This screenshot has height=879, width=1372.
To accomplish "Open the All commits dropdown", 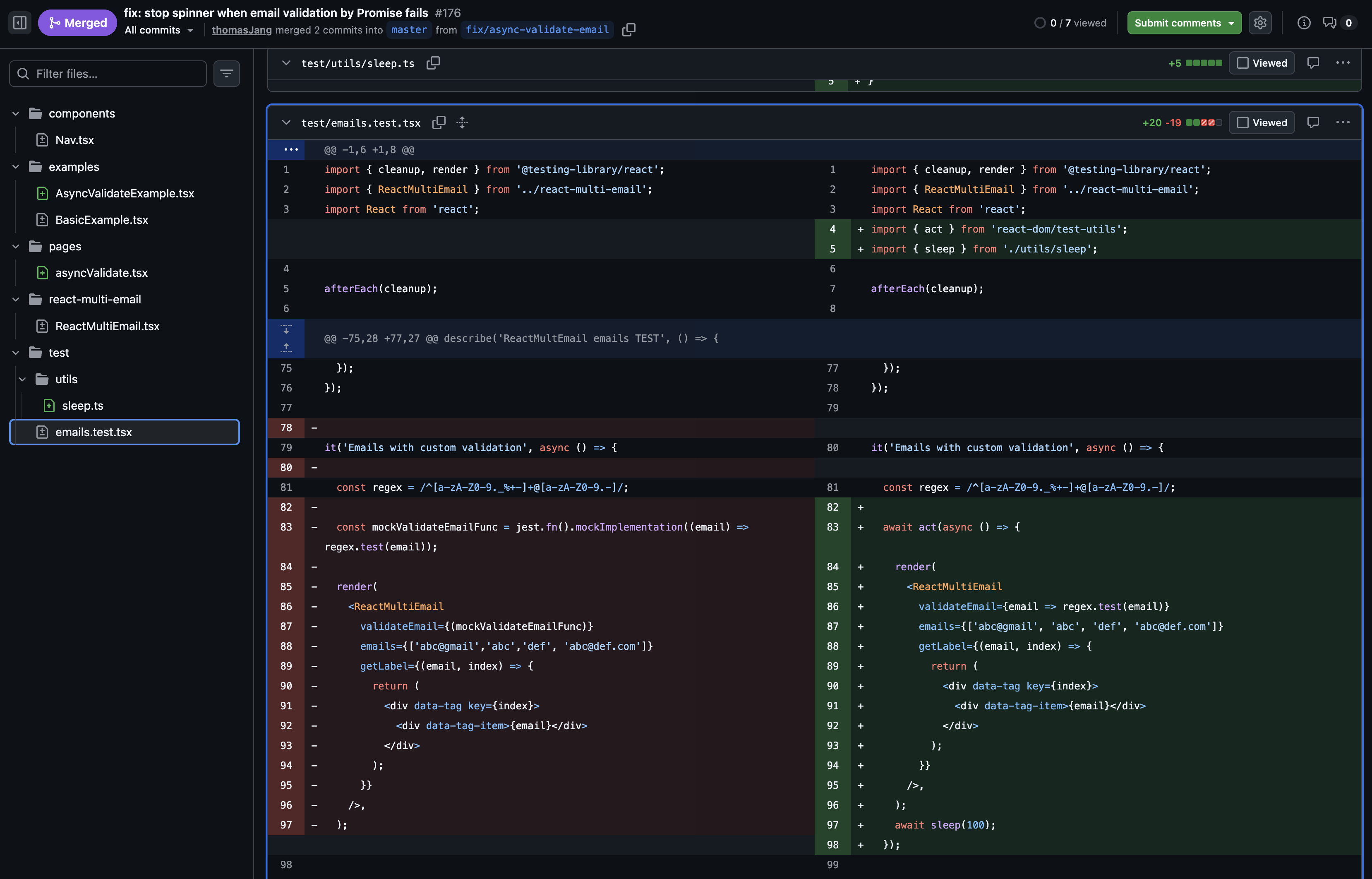I will [159, 30].
